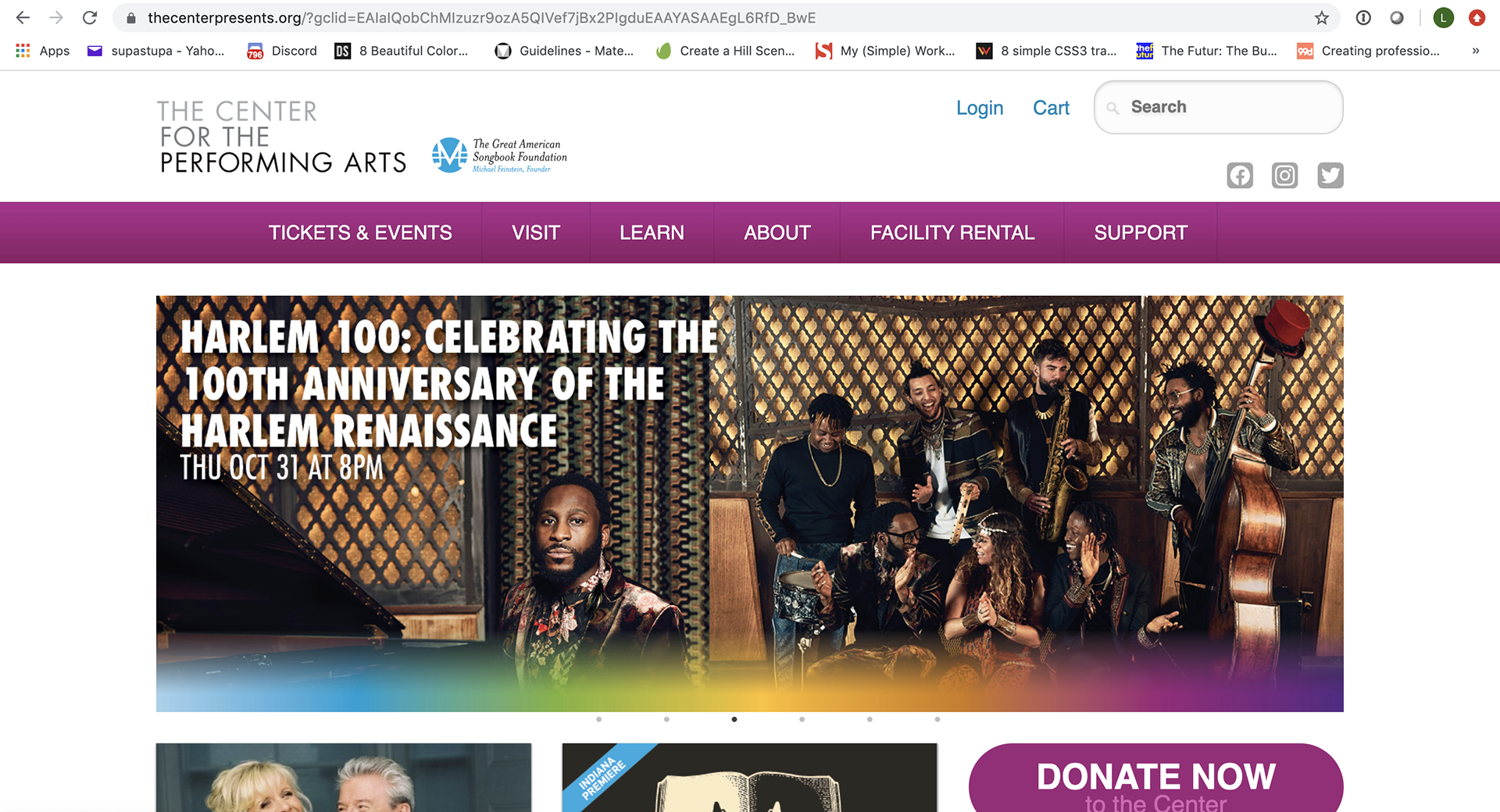Click the Great American Songbook Foundation logo

(x=500, y=155)
